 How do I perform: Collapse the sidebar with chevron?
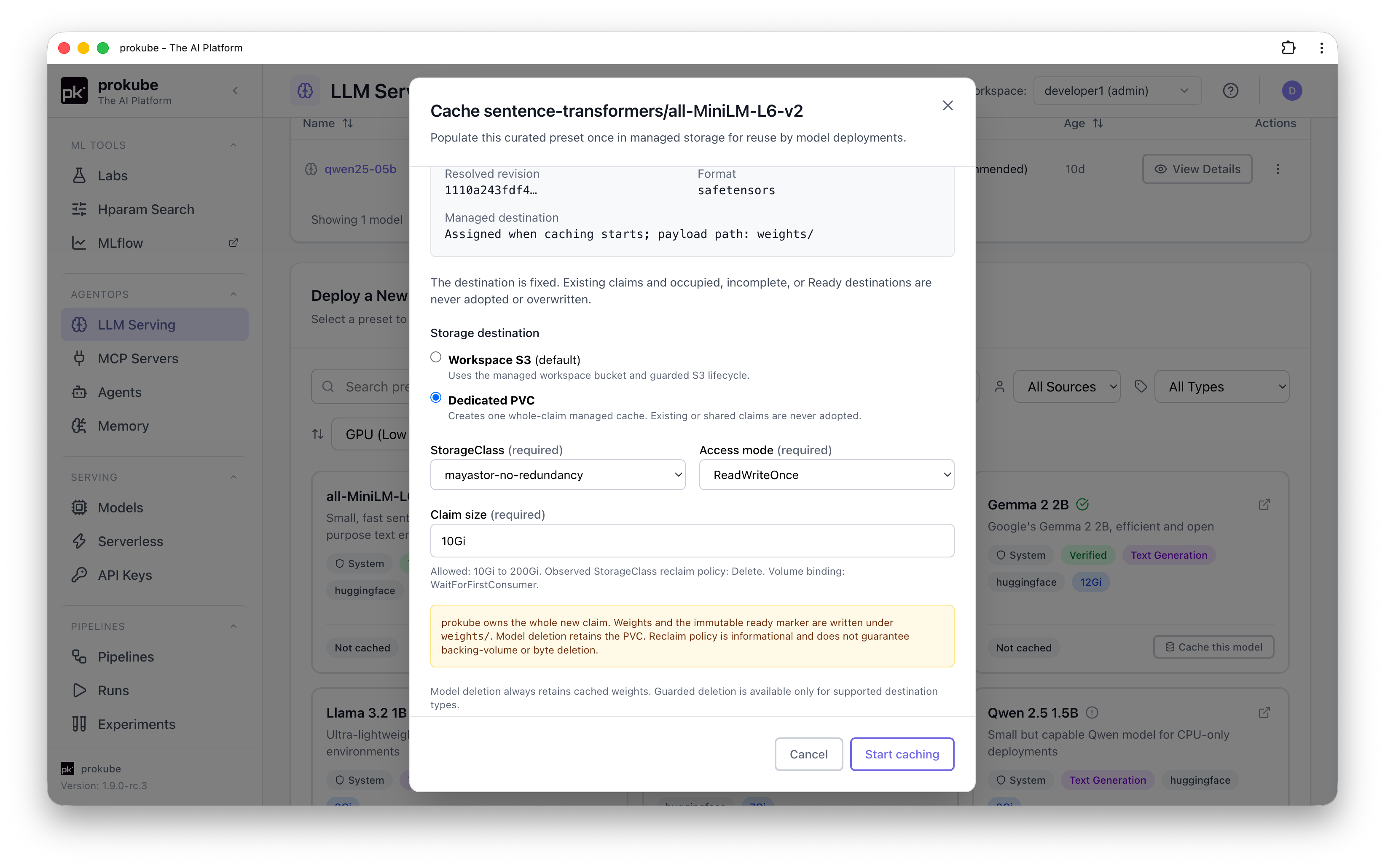coord(236,91)
